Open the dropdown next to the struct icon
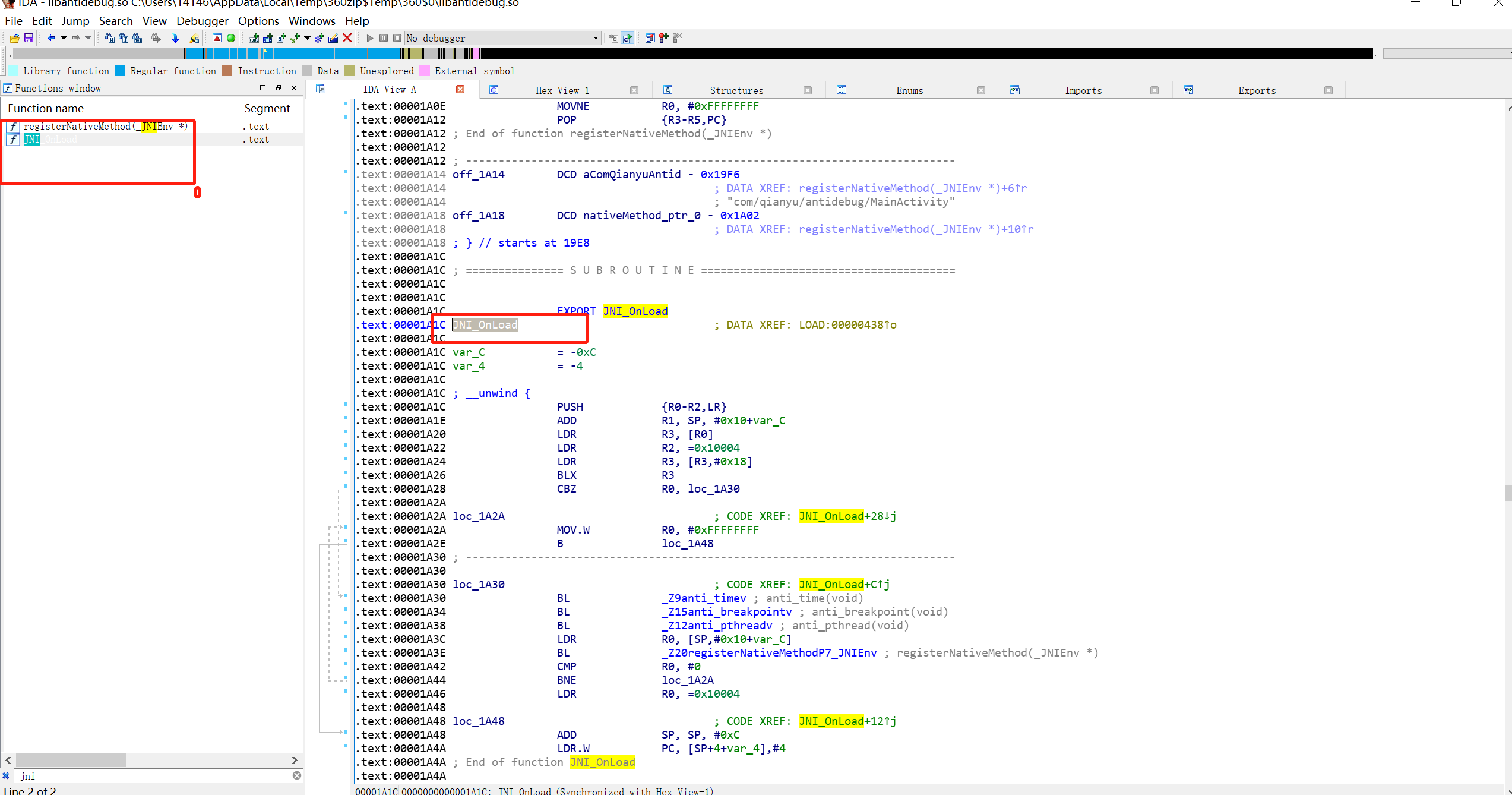1512x795 pixels. pyautogui.click(x=307, y=38)
